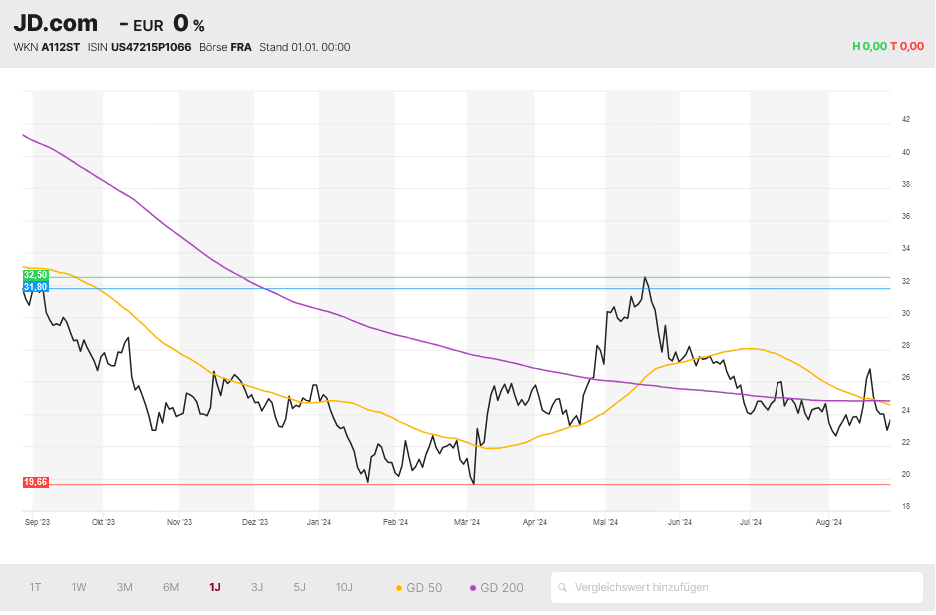Click the green H 0,00 value
The height and width of the screenshot is (615, 936).
coord(869,46)
